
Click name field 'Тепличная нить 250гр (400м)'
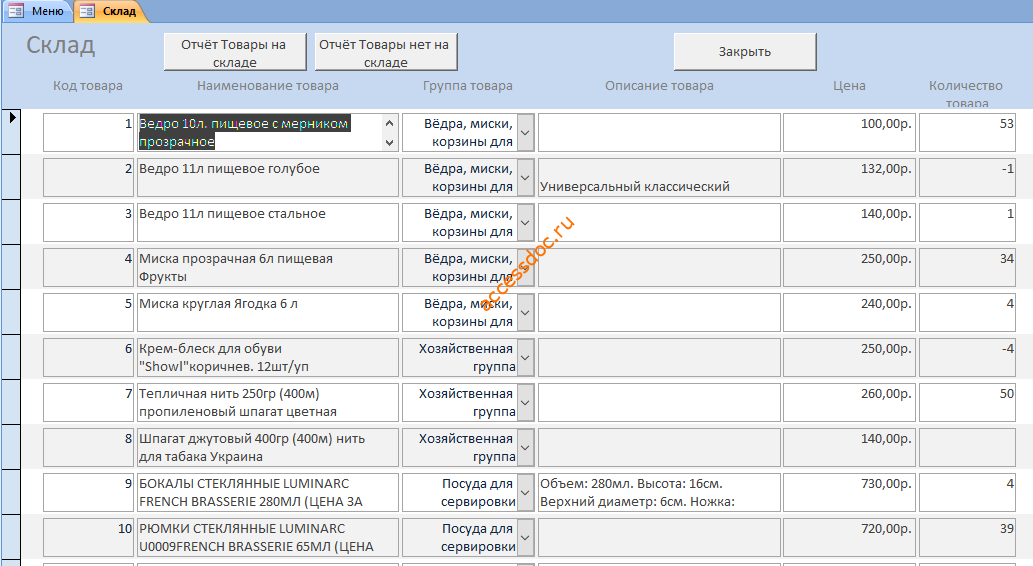[x=267, y=402]
